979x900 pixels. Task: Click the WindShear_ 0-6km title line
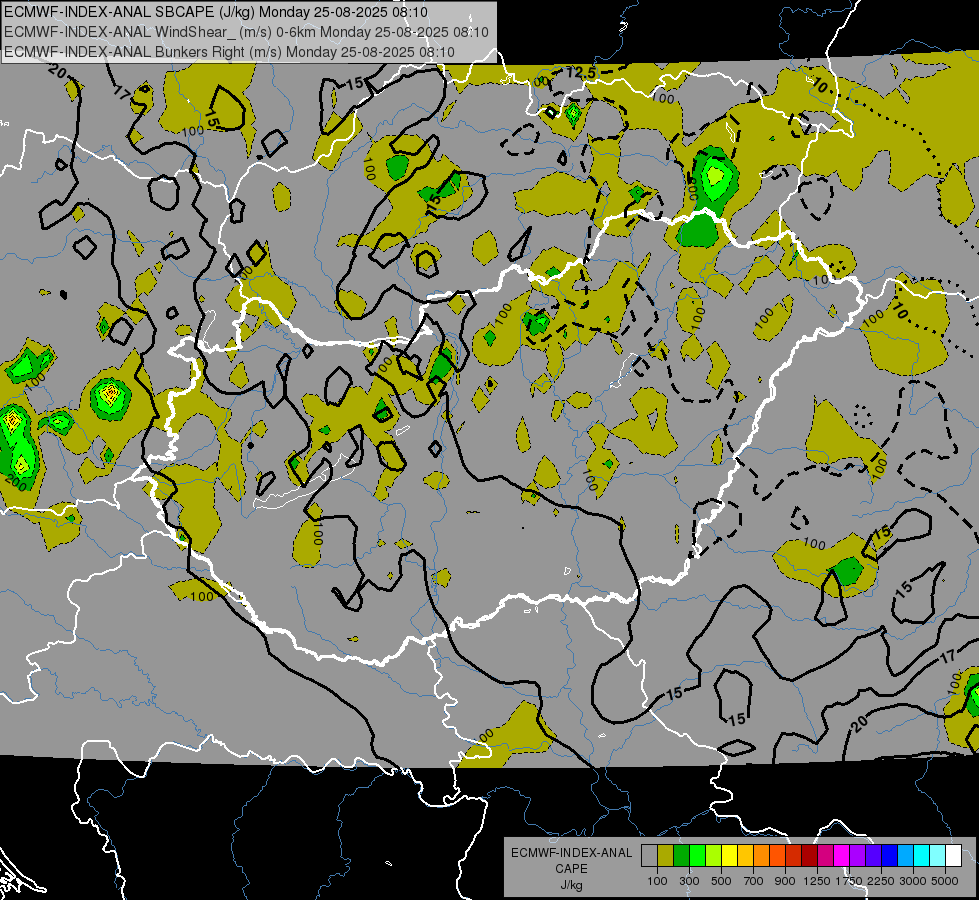point(247,32)
